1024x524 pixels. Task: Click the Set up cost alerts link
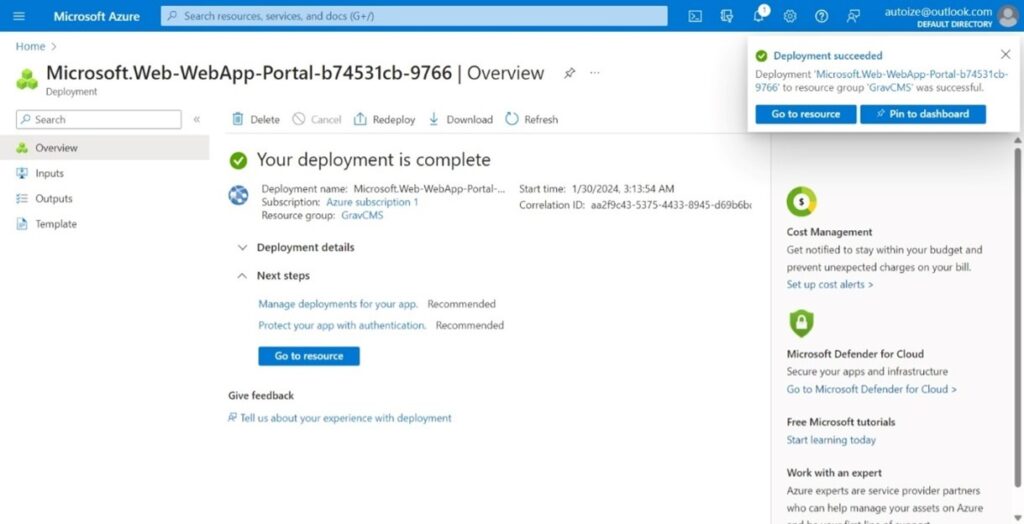[x=830, y=284]
